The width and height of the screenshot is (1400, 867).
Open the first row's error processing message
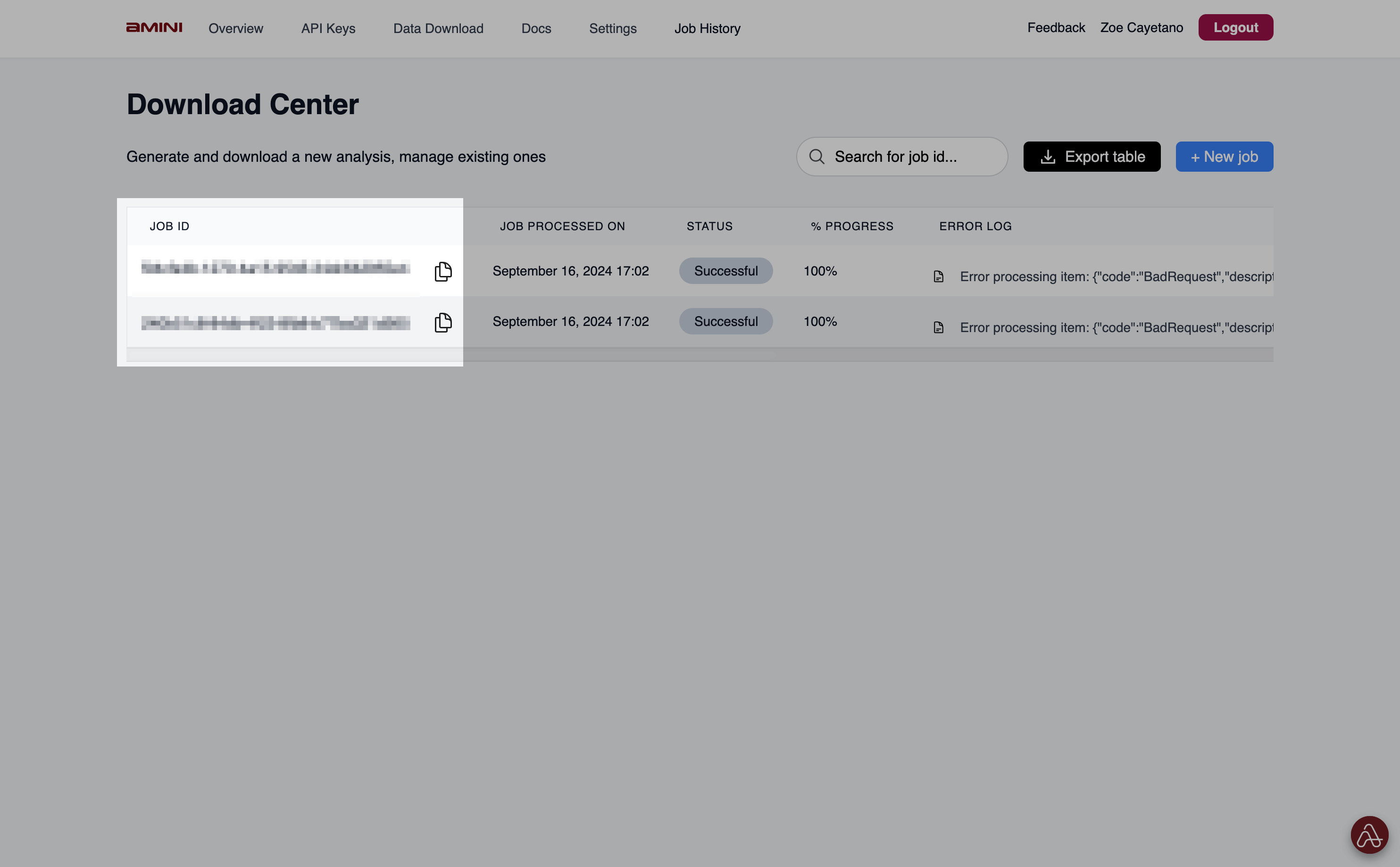1116,276
